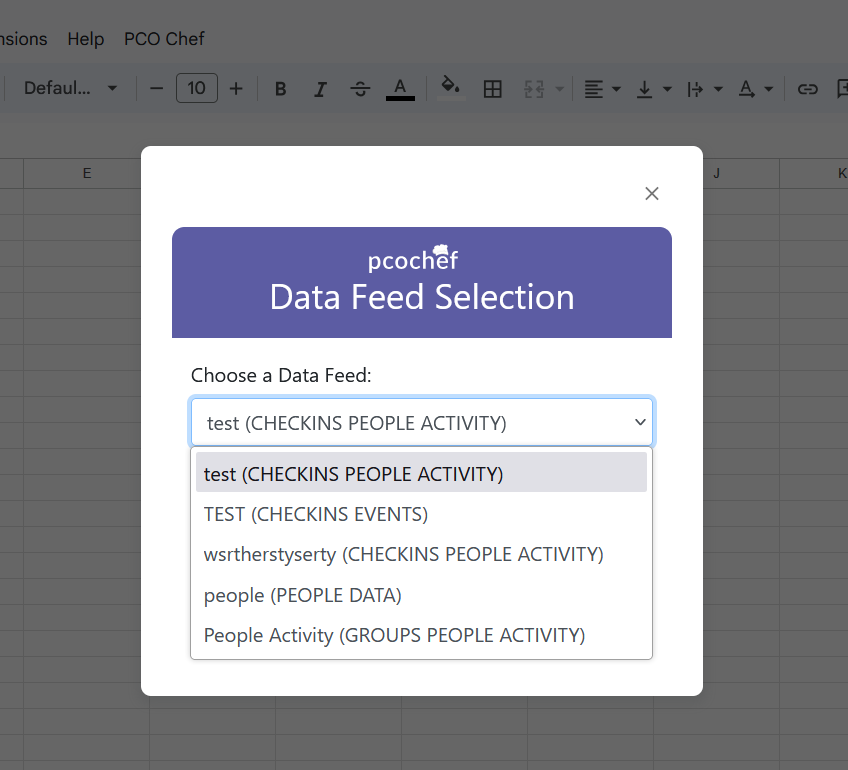Screen dimensions: 848x770
Task: Open the cell borders tool
Action: [x=493, y=89]
